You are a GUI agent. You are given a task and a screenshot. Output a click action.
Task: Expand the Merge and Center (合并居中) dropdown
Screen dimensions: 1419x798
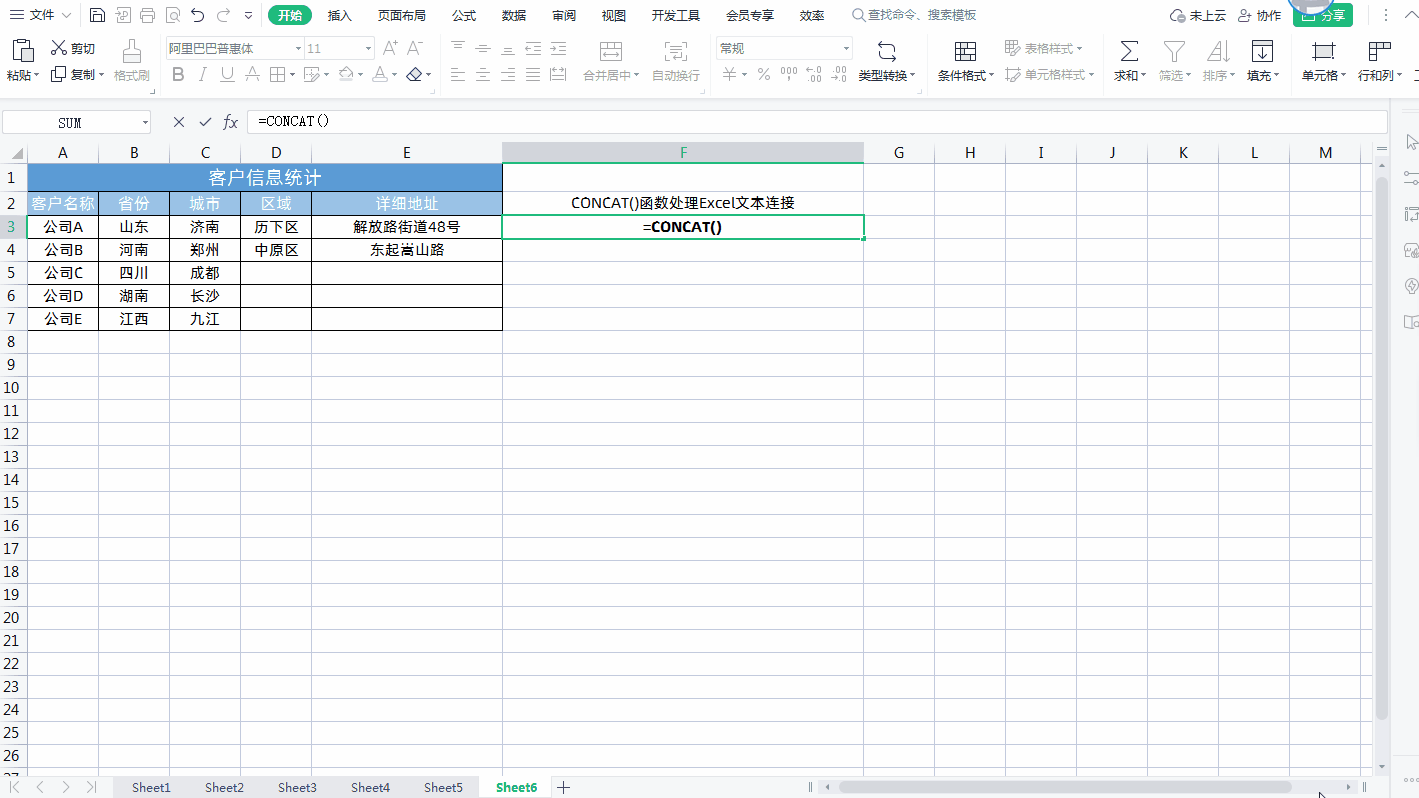point(637,75)
